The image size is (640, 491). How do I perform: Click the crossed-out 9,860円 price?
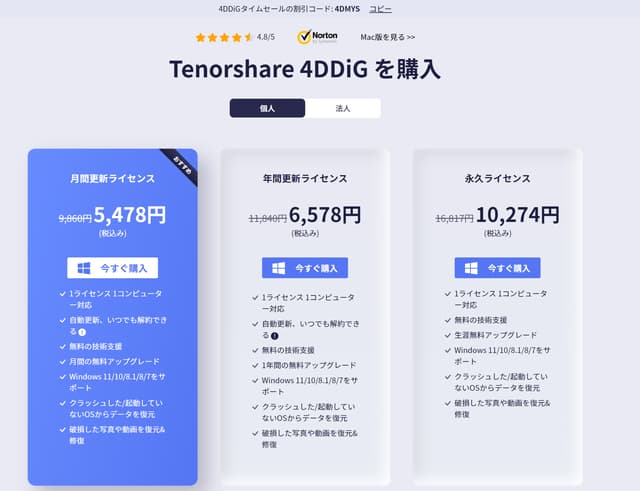pyautogui.click(x=75, y=219)
